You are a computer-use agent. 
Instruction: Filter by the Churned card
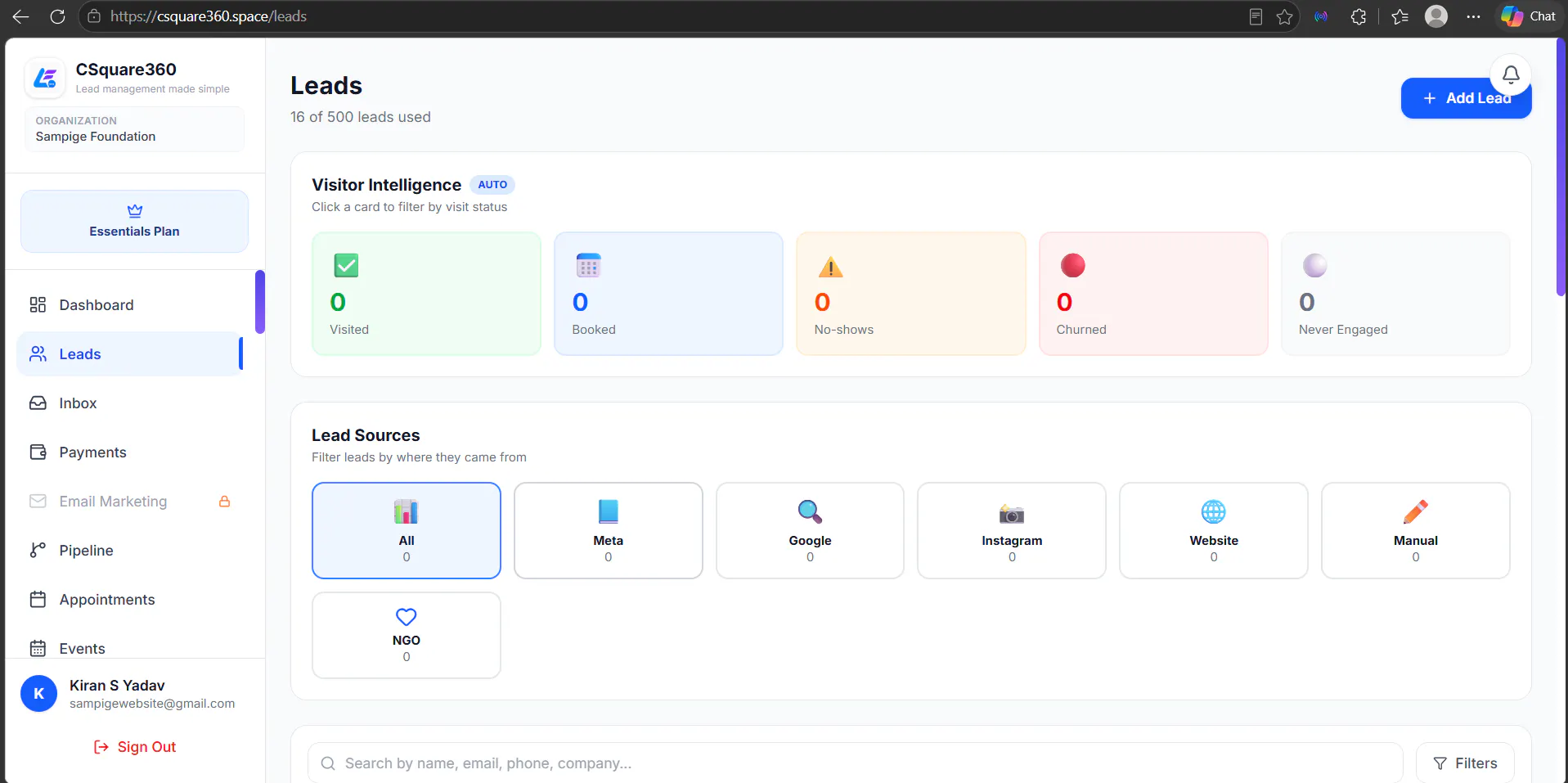(1153, 294)
